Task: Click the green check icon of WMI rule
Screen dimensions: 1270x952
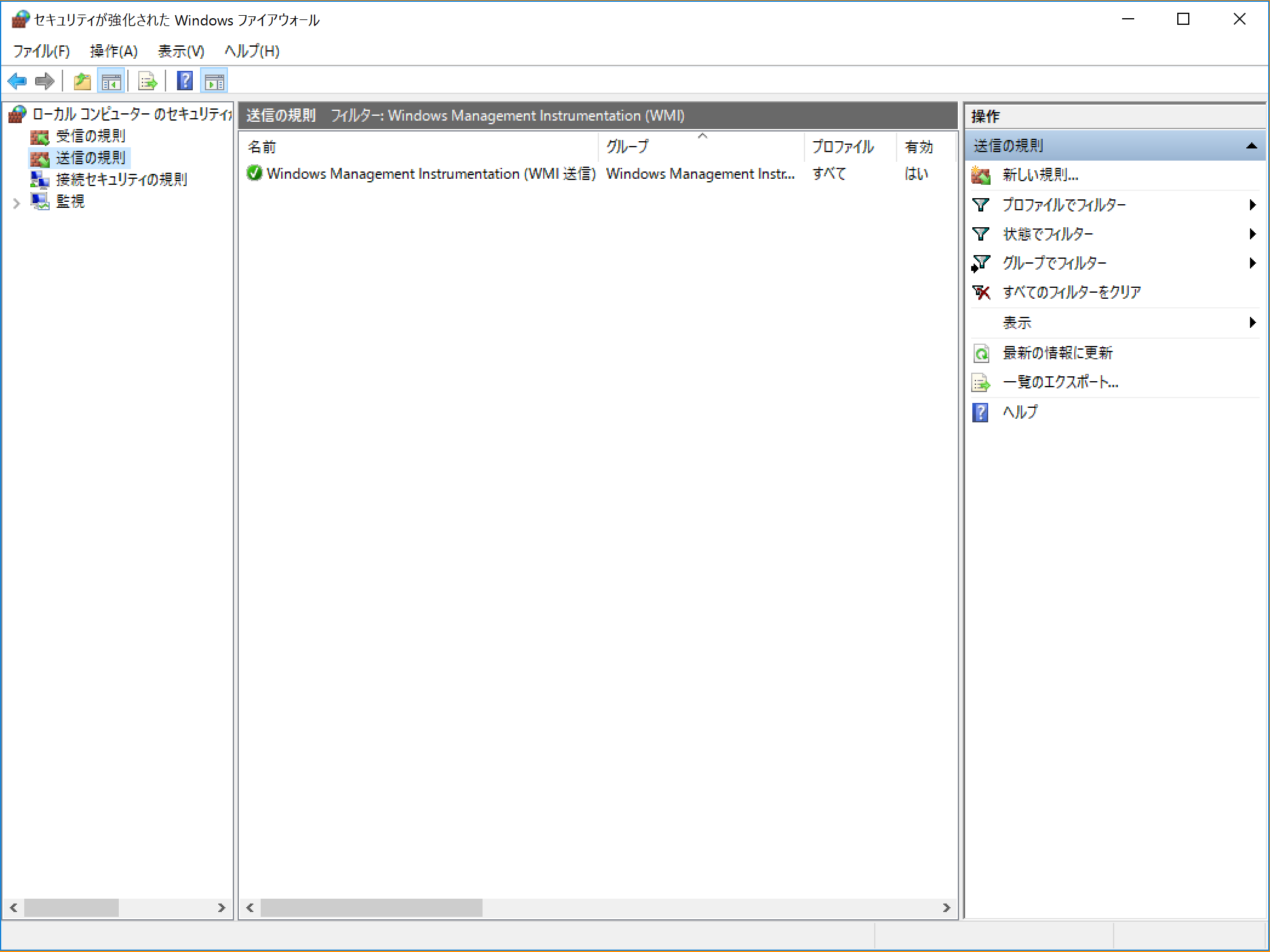Action: pyautogui.click(x=255, y=173)
